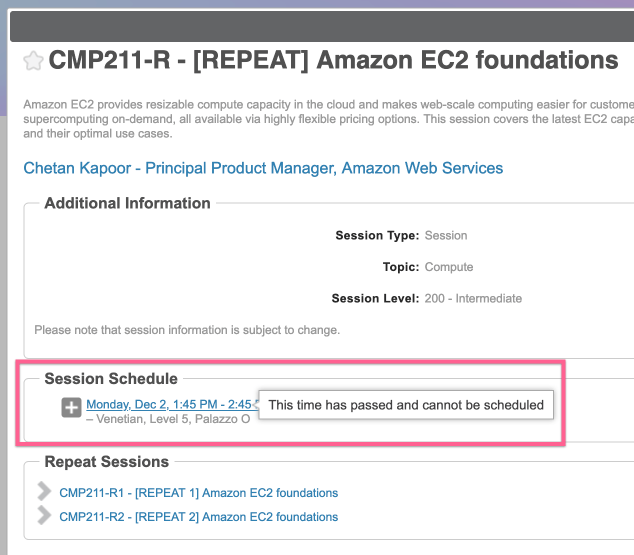This screenshot has height=555, width=634.
Task: Select the Additional Information section heading
Action: point(127,203)
